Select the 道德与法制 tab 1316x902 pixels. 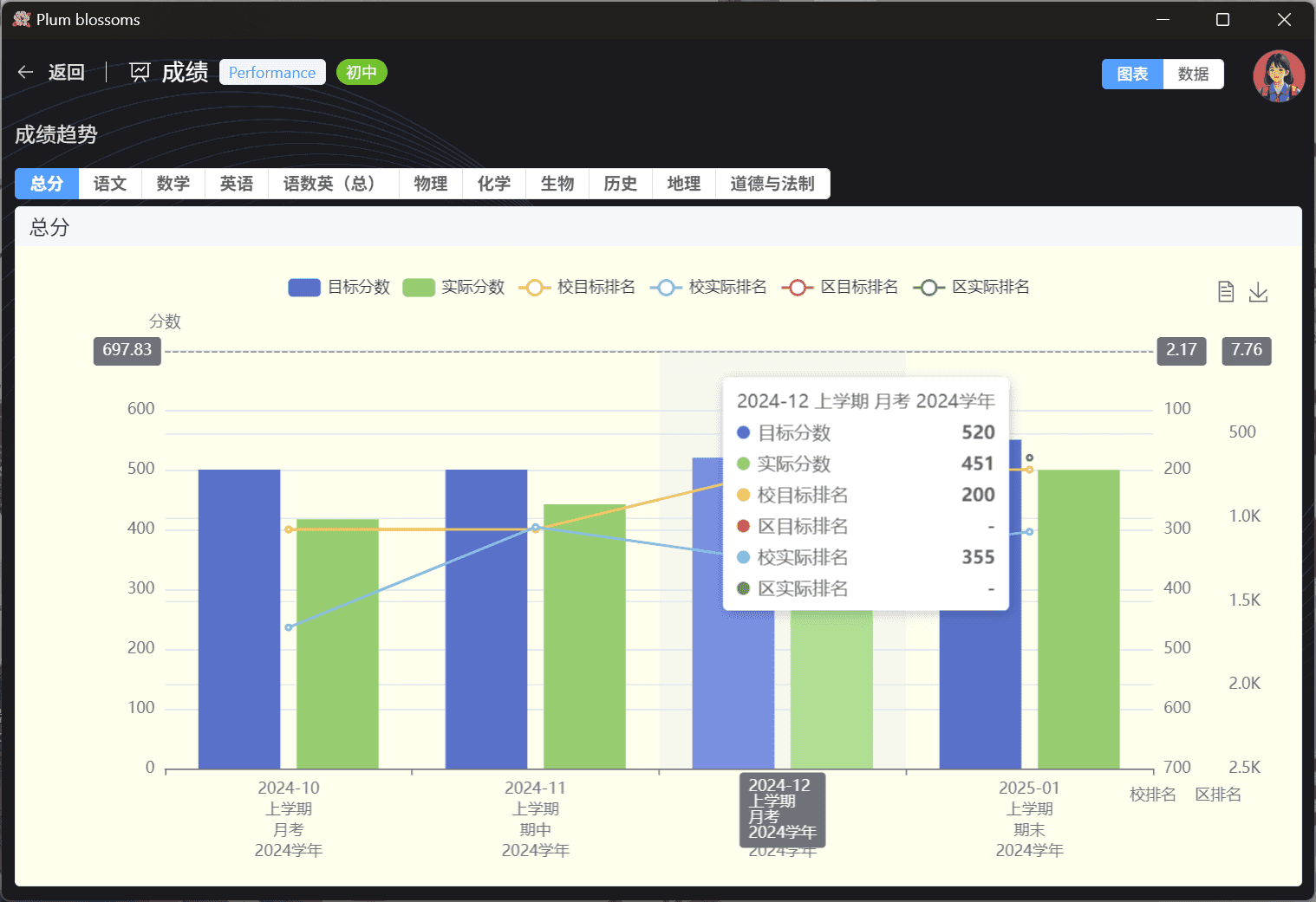[x=772, y=184]
